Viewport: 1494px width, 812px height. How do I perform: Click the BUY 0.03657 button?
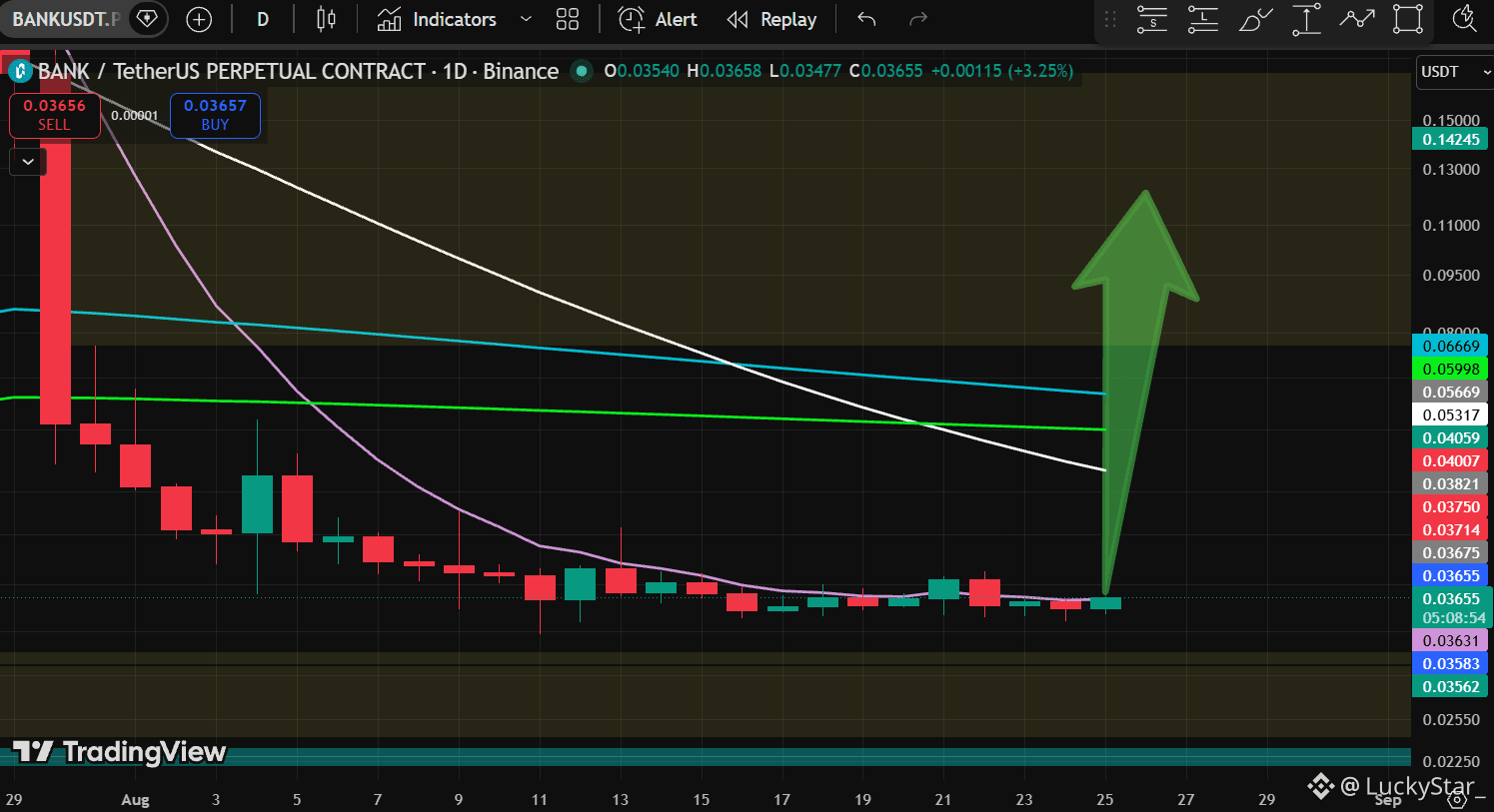tap(215, 115)
